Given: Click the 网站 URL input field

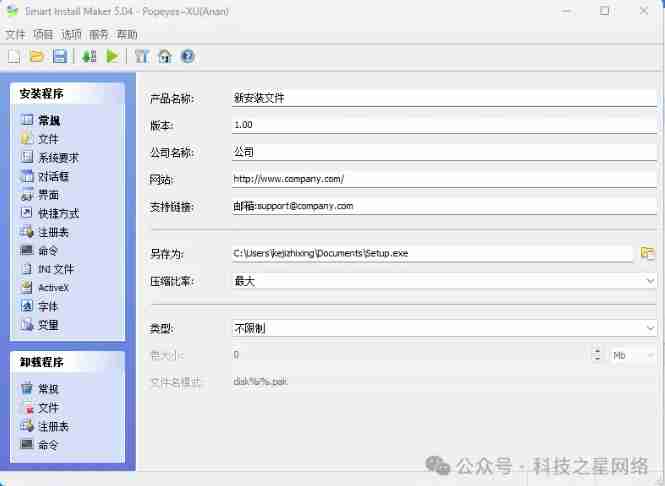Looking at the screenshot, I should pos(442,179).
